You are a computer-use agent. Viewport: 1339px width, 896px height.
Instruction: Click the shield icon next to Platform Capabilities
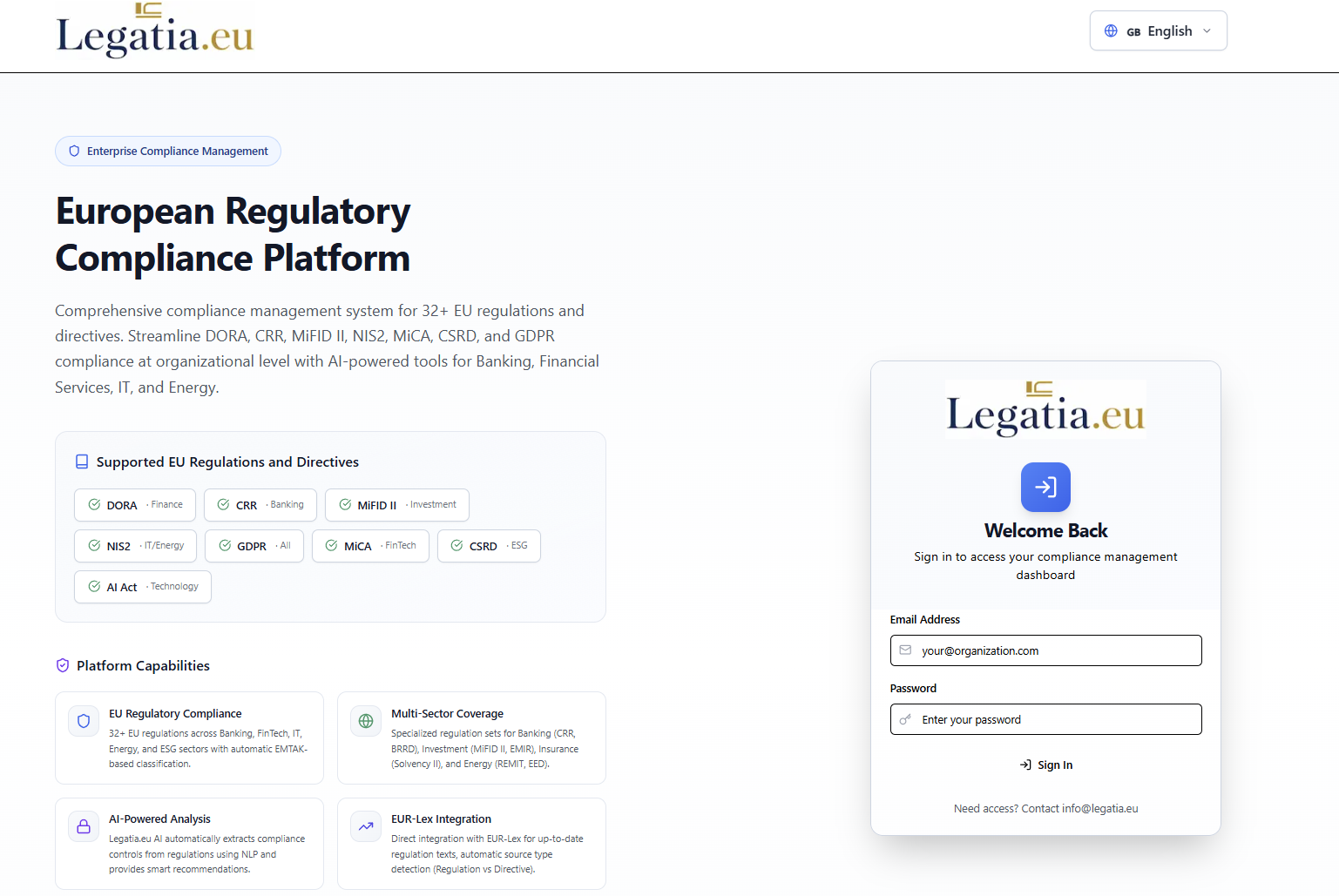coord(62,665)
